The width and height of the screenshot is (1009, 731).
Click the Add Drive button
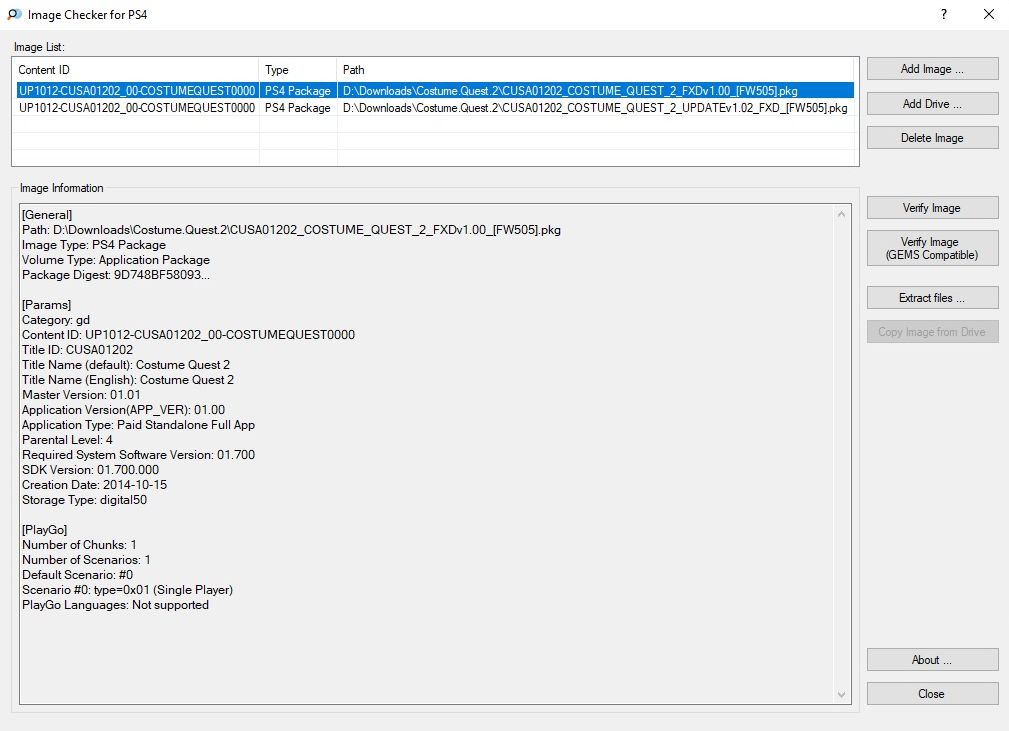tap(932, 104)
